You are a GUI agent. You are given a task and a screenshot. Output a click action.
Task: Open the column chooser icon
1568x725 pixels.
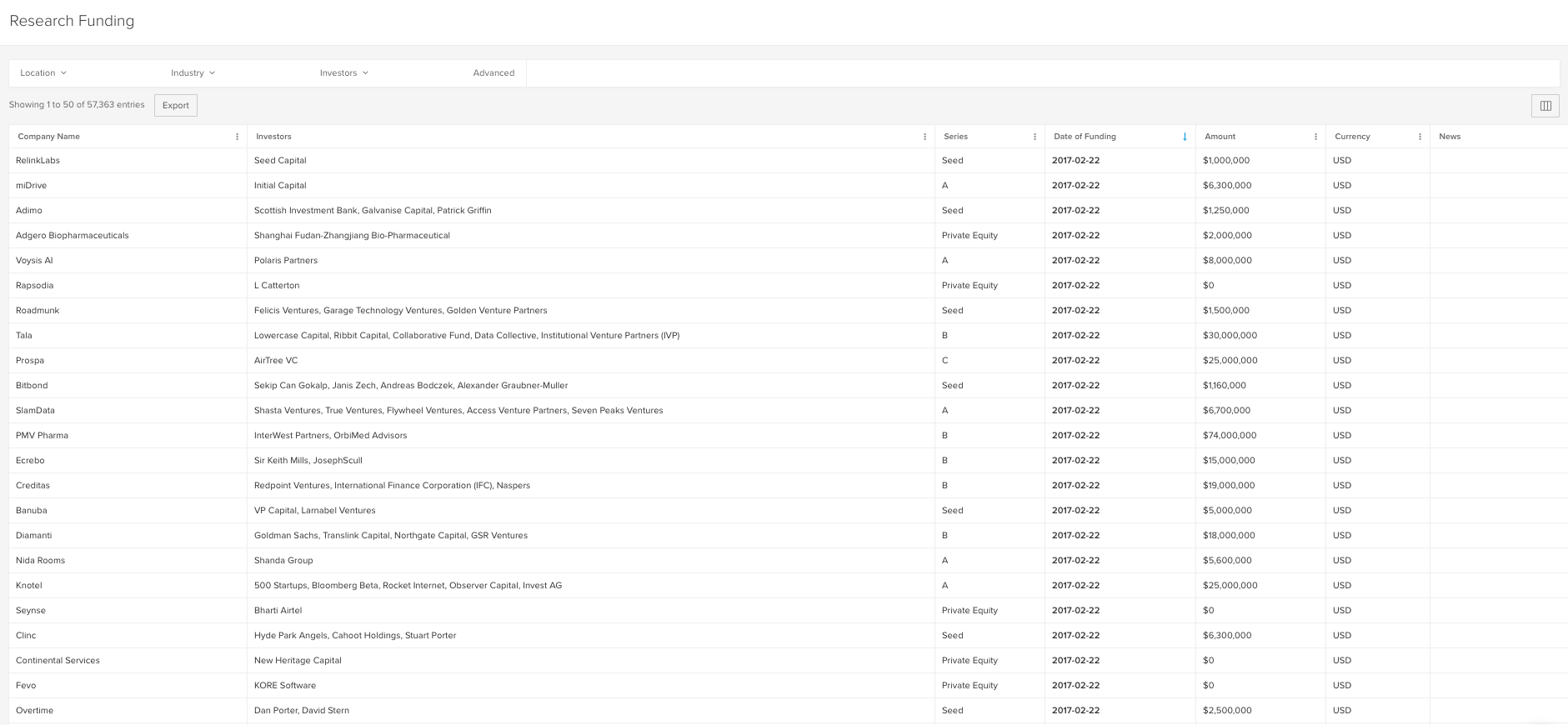(x=1545, y=105)
